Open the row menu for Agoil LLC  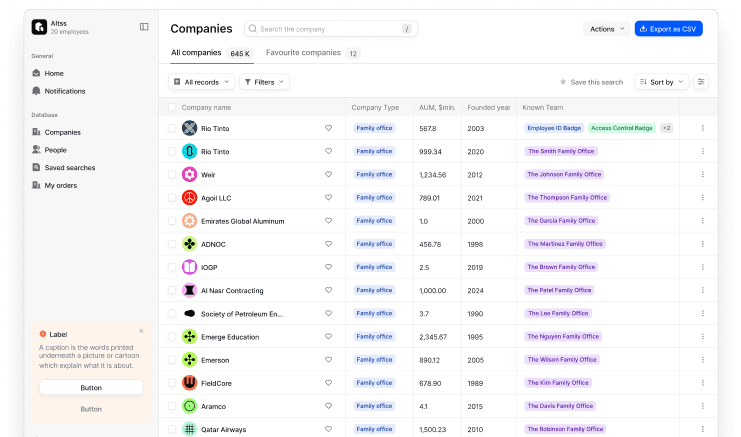[x=703, y=197]
